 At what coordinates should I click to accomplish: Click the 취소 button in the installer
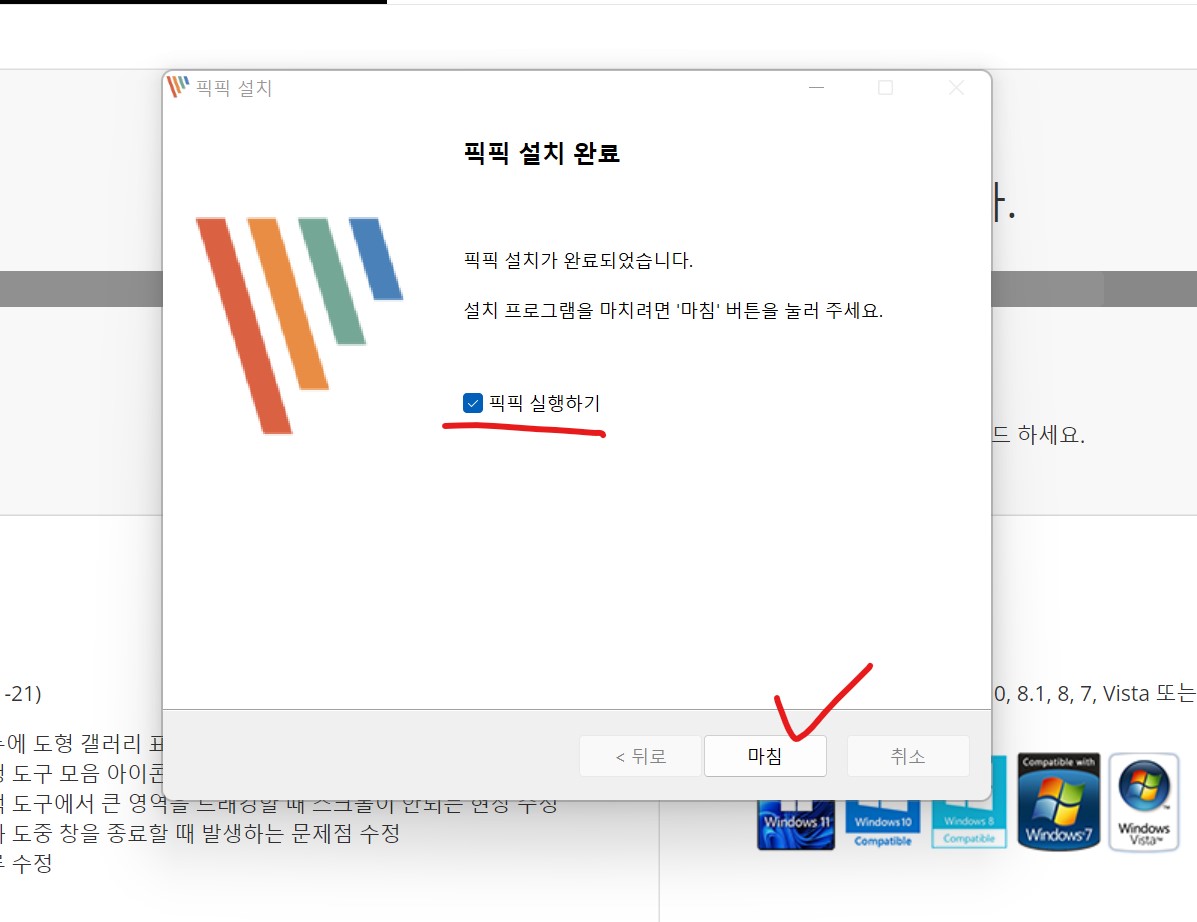908,756
